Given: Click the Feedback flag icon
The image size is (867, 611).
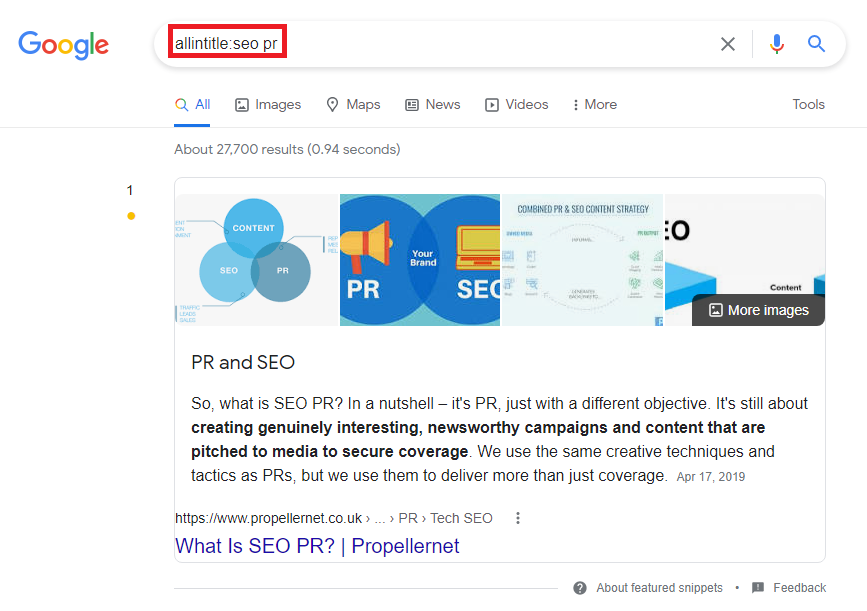Looking at the screenshot, I should (x=758, y=588).
